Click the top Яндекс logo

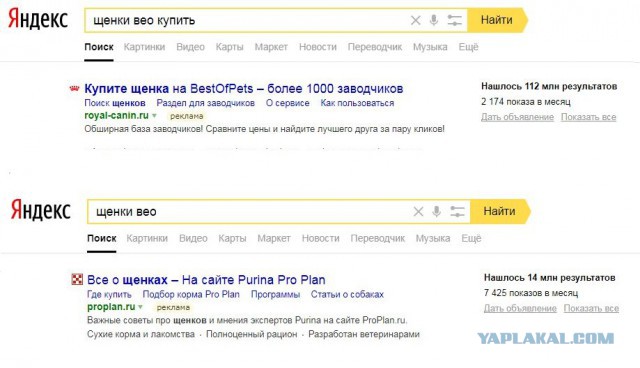[38, 20]
